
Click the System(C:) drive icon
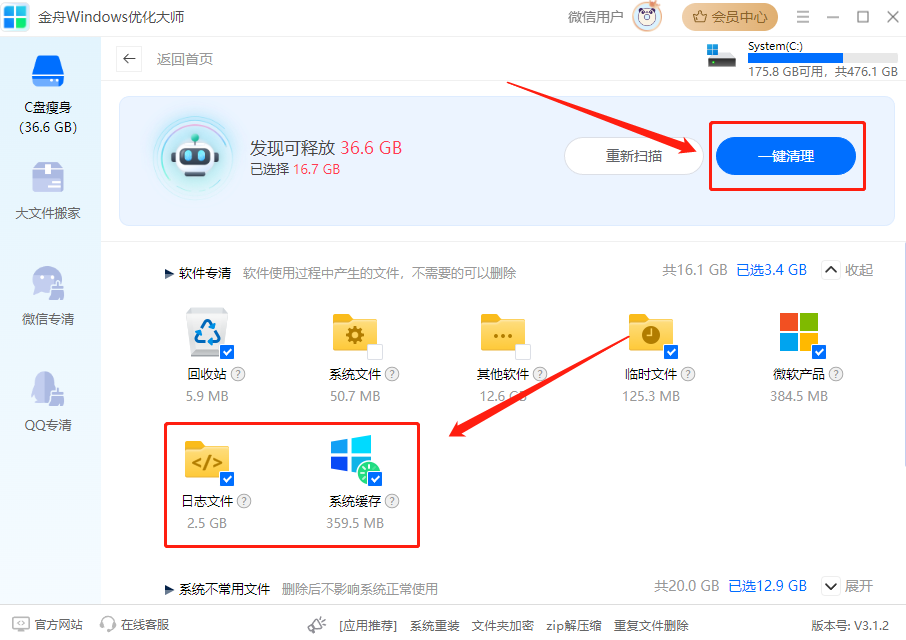(x=721, y=56)
